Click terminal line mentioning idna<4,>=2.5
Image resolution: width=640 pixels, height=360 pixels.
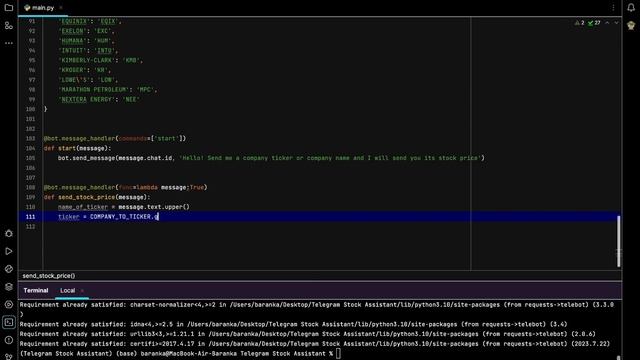coord(293,324)
